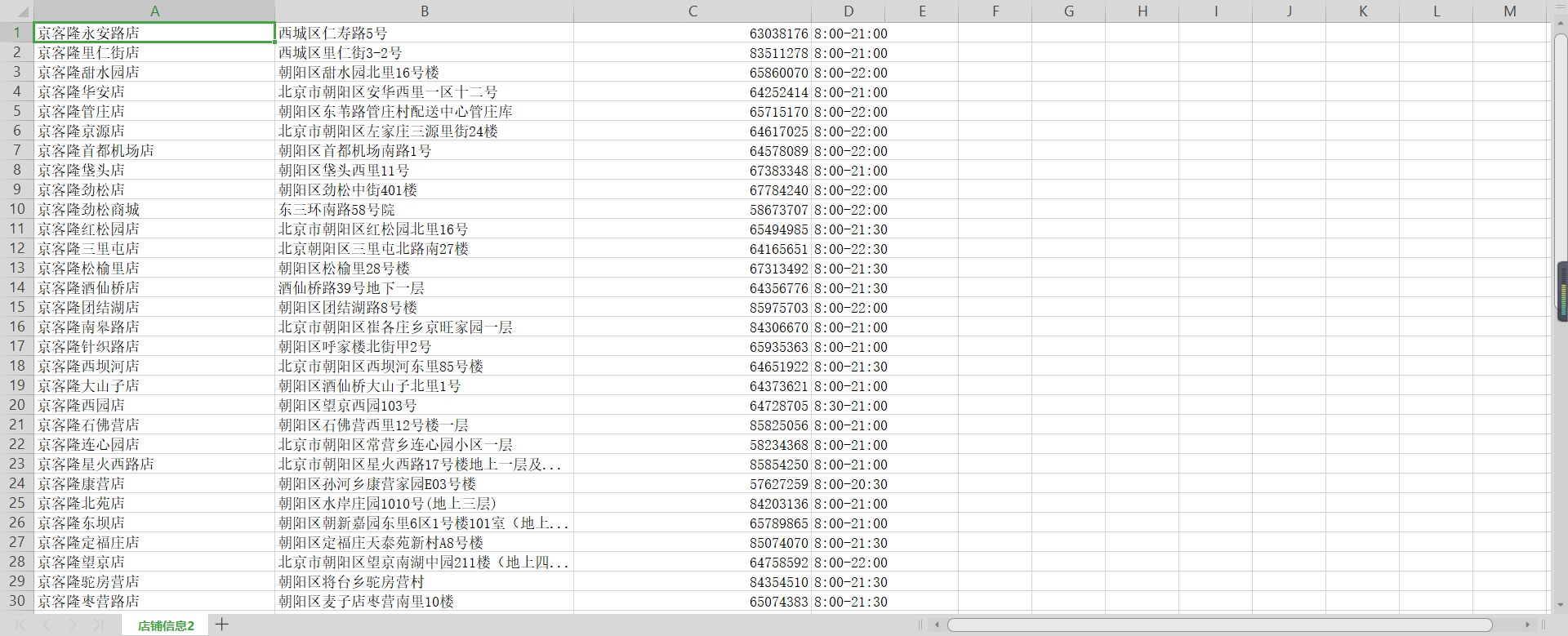Select column D header

[849, 11]
